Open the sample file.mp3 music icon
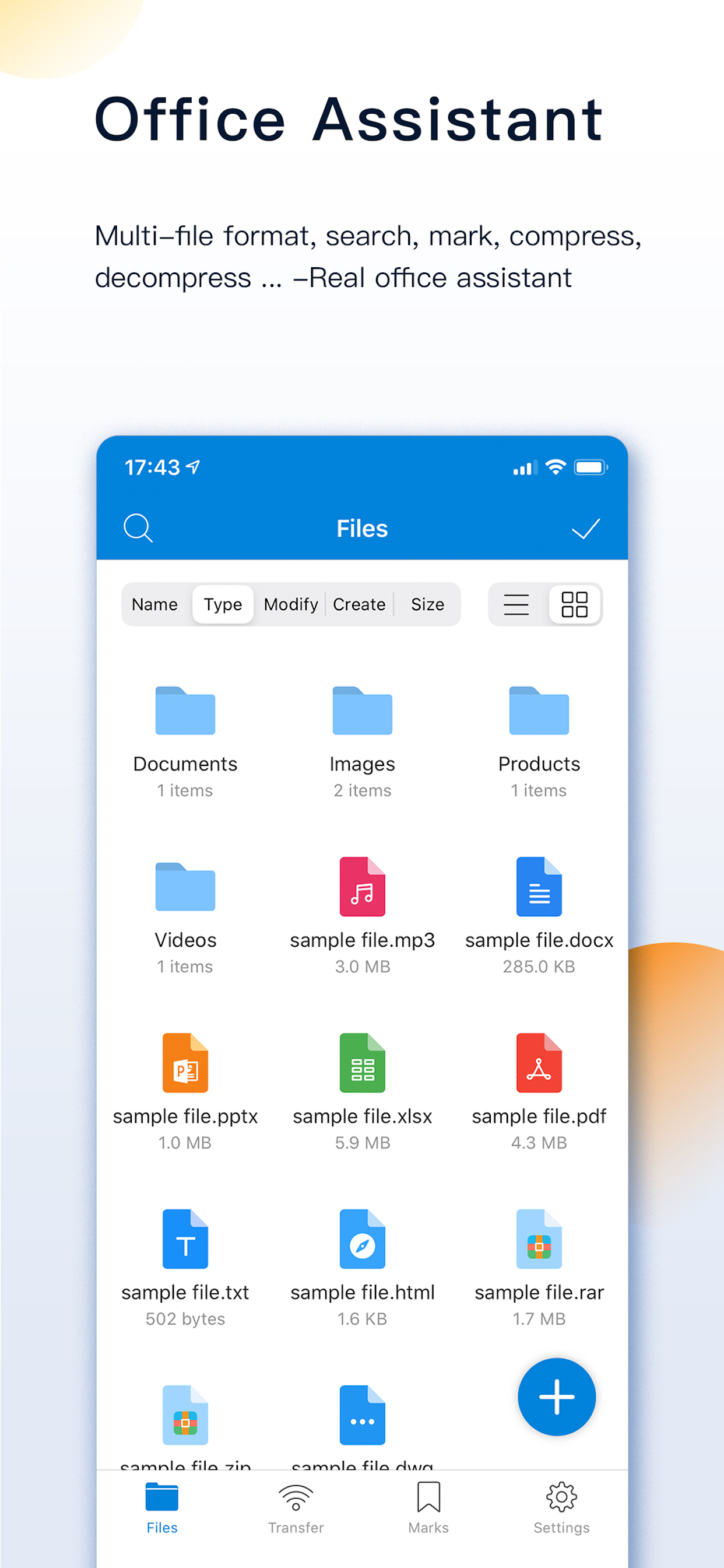Viewport: 724px width, 1568px height. (x=362, y=886)
